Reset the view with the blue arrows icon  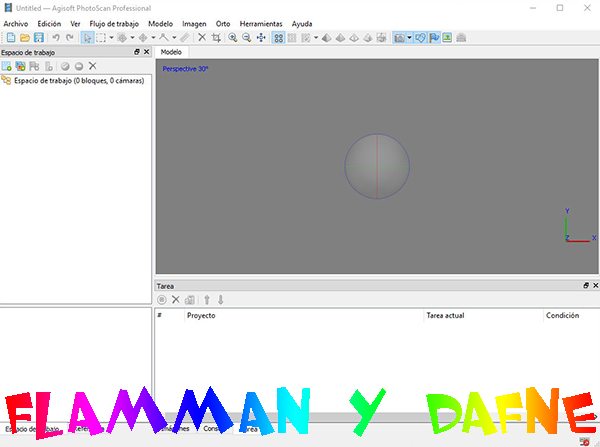(261, 38)
